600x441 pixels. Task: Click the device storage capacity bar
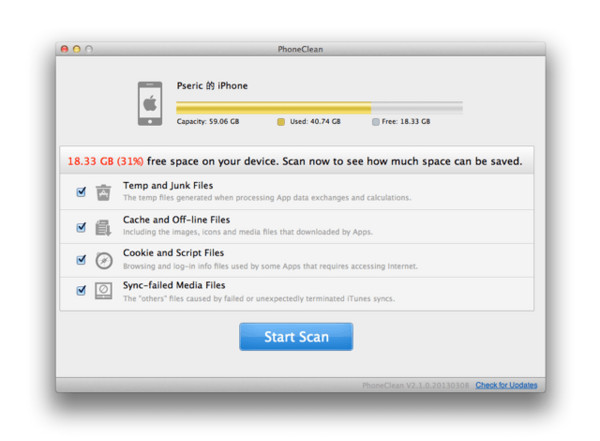319,106
